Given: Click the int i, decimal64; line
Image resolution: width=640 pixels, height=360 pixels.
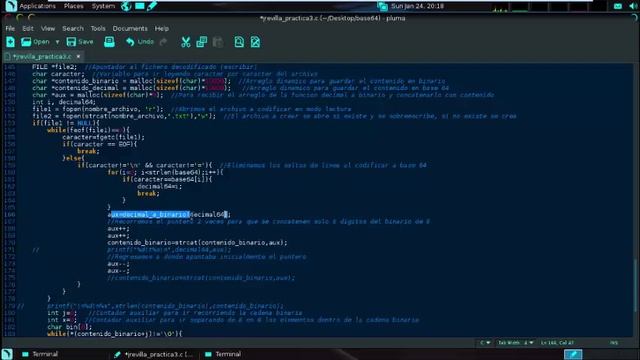Looking at the screenshot, I should [x=64, y=102].
